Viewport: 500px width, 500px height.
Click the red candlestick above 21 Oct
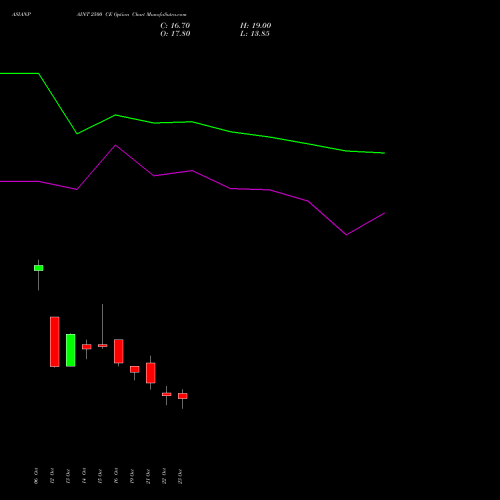click(x=151, y=373)
